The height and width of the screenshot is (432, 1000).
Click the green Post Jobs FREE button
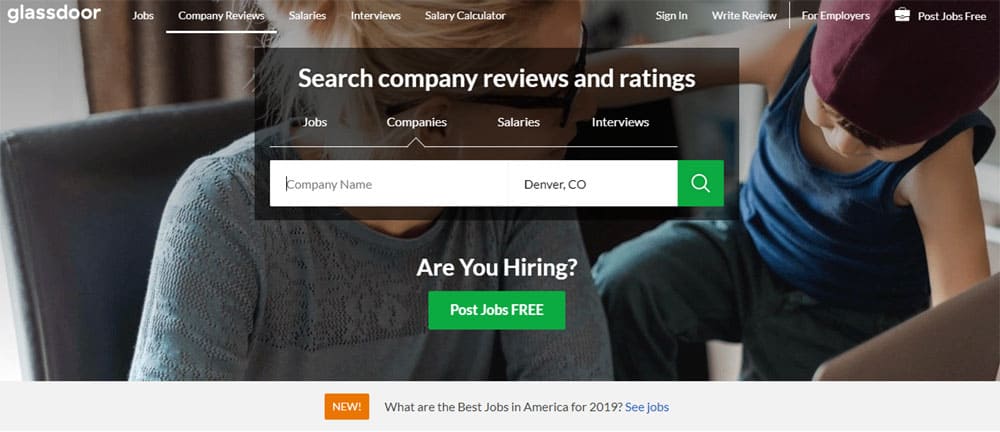[x=497, y=310]
